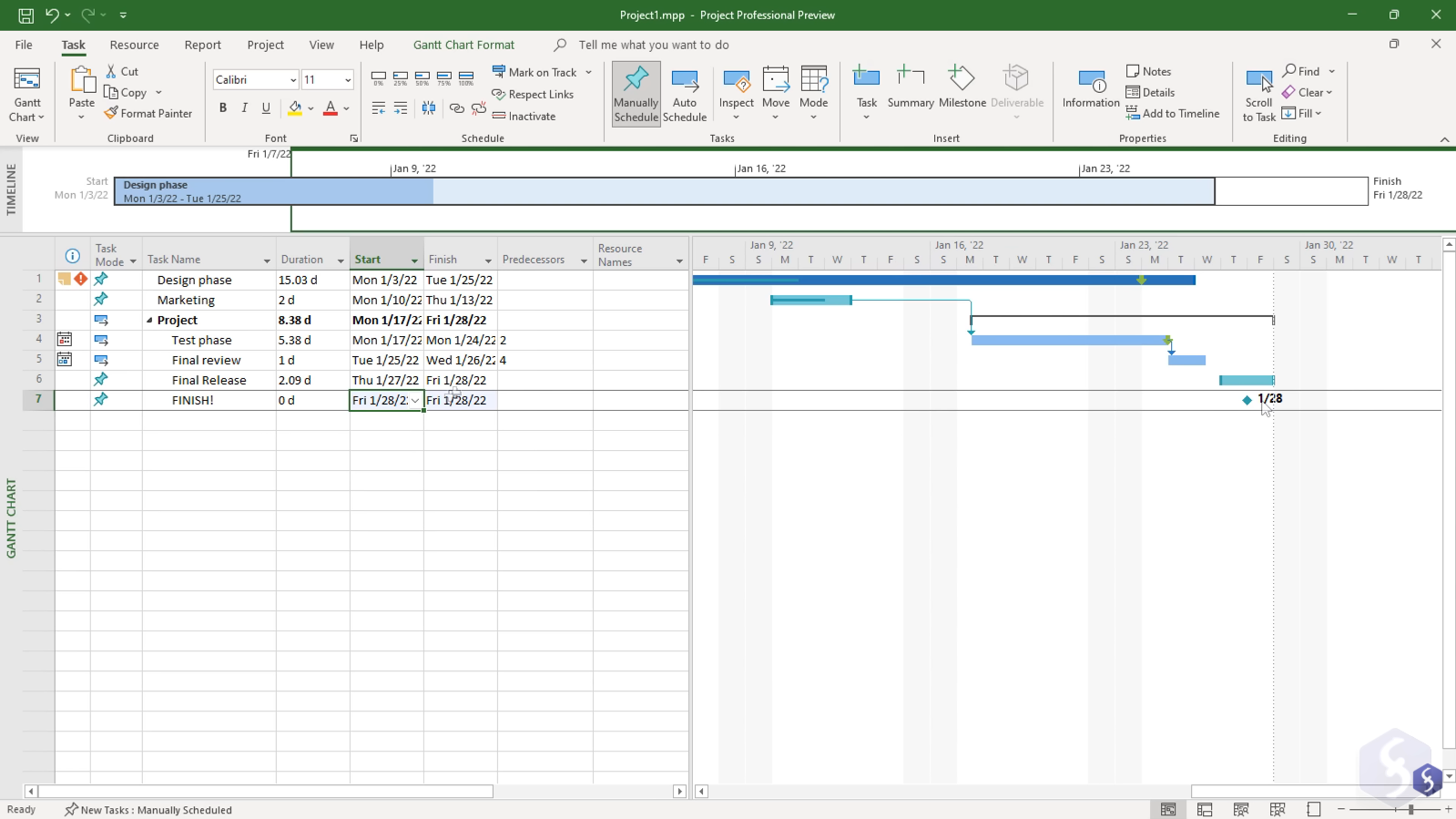Click Respect Links
The image size is (1456, 819).
point(533,94)
